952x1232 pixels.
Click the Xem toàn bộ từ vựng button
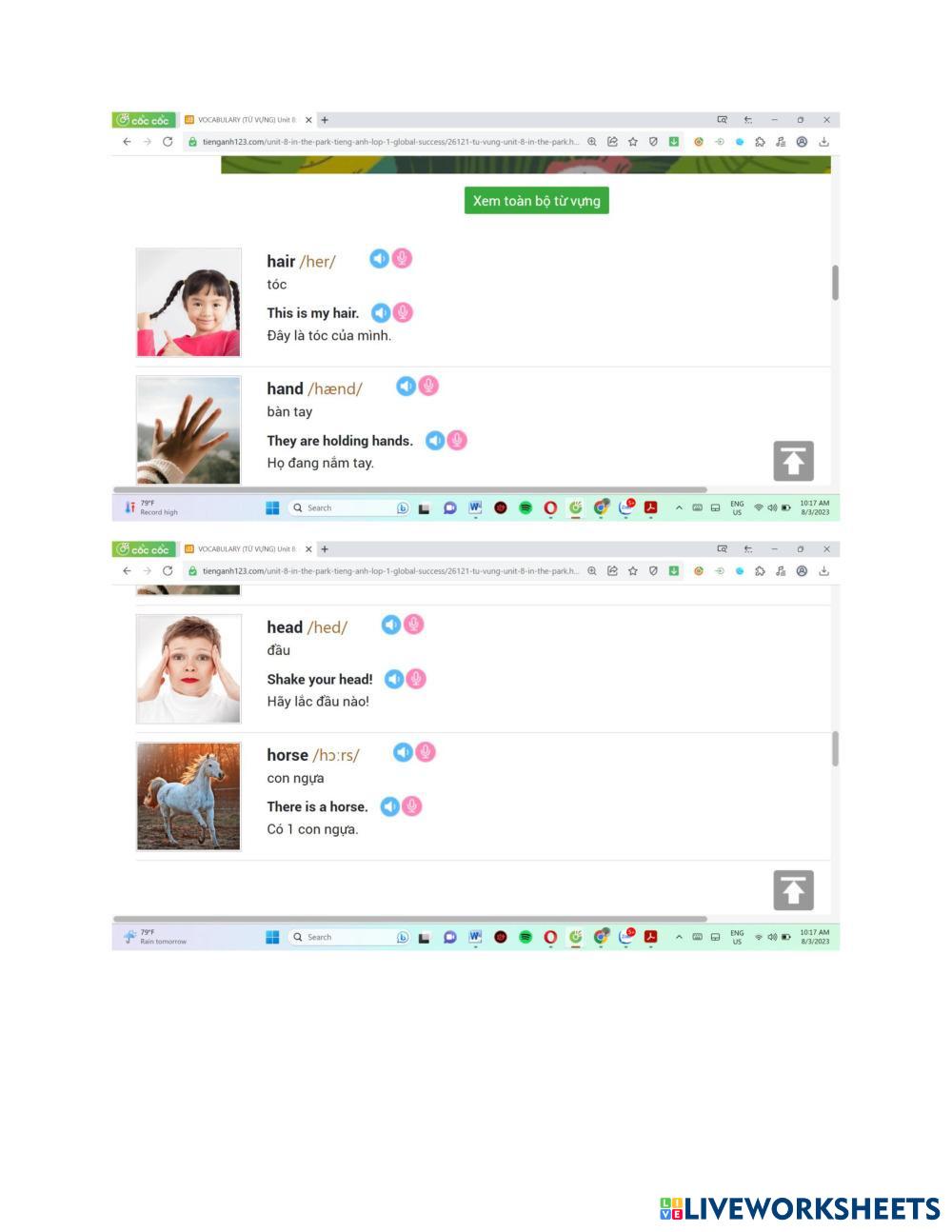(x=537, y=201)
